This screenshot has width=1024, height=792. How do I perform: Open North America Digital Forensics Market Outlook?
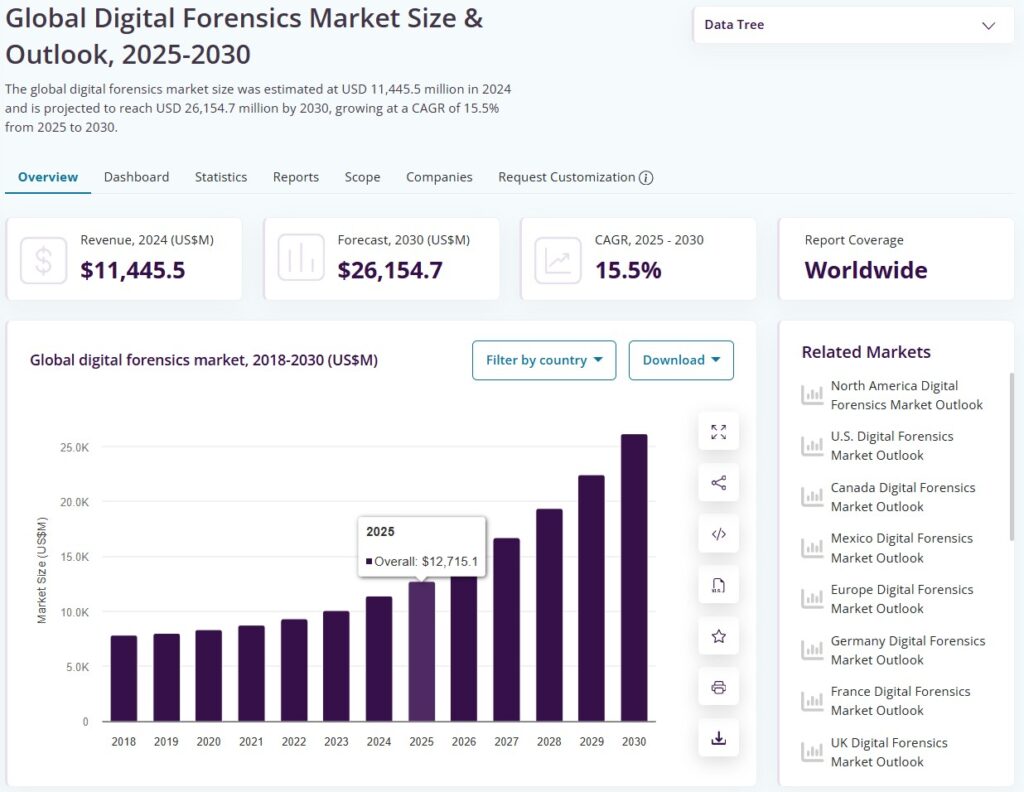tap(906, 395)
